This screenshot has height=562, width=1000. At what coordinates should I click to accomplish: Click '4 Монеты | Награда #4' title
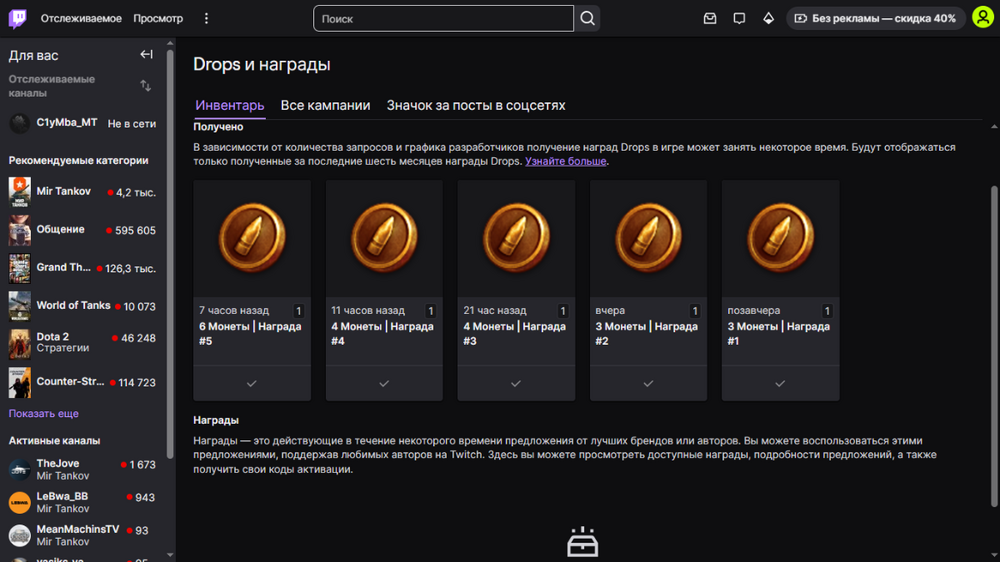pyautogui.click(x=382, y=334)
